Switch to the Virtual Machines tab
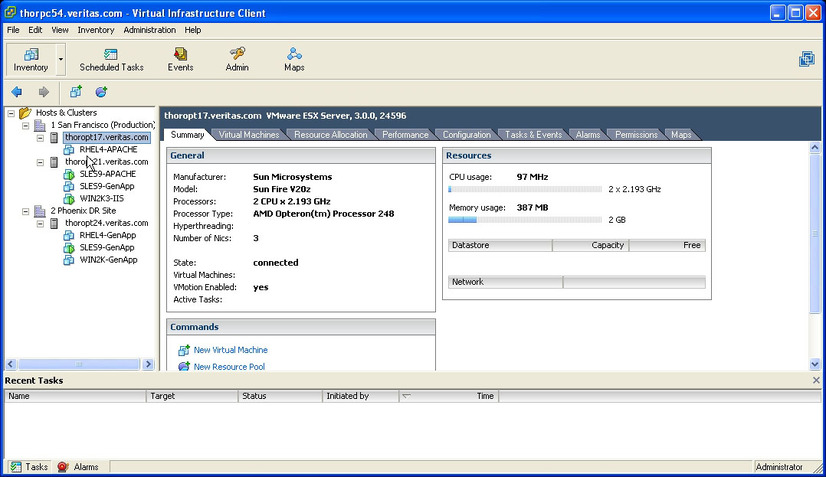The image size is (826, 477). pyautogui.click(x=249, y=135)
